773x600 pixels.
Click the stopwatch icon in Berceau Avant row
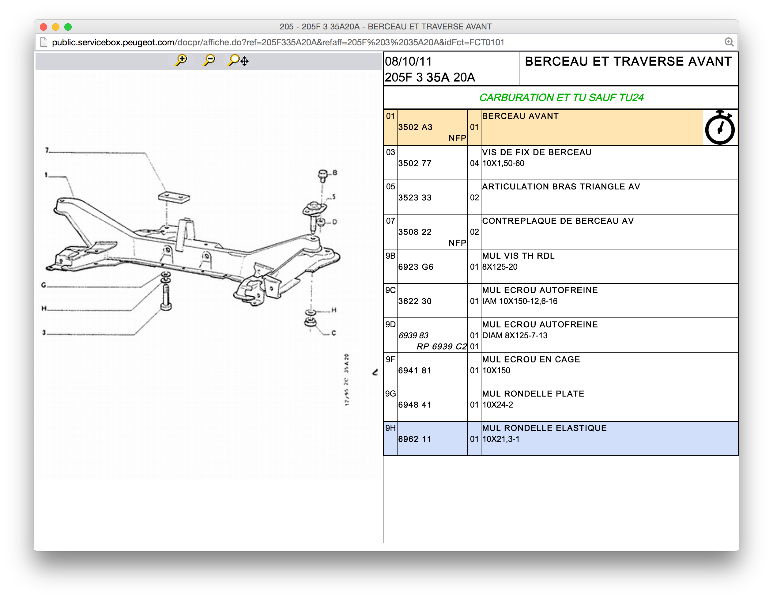point(720,128)
